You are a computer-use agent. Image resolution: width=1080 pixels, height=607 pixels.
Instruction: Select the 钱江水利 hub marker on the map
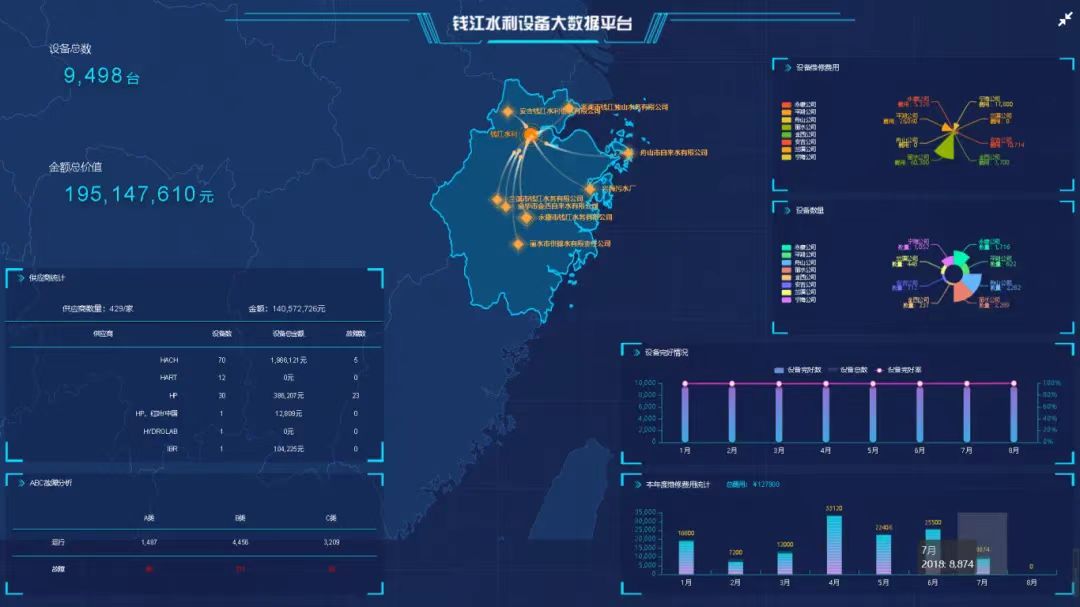pyautogui.click(x=530, y=135)
